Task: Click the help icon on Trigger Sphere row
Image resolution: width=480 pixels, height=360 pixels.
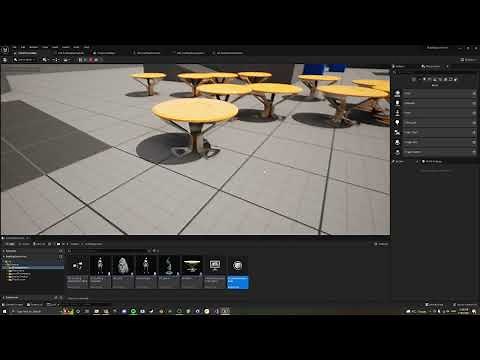Action: (x=474, y=152)
